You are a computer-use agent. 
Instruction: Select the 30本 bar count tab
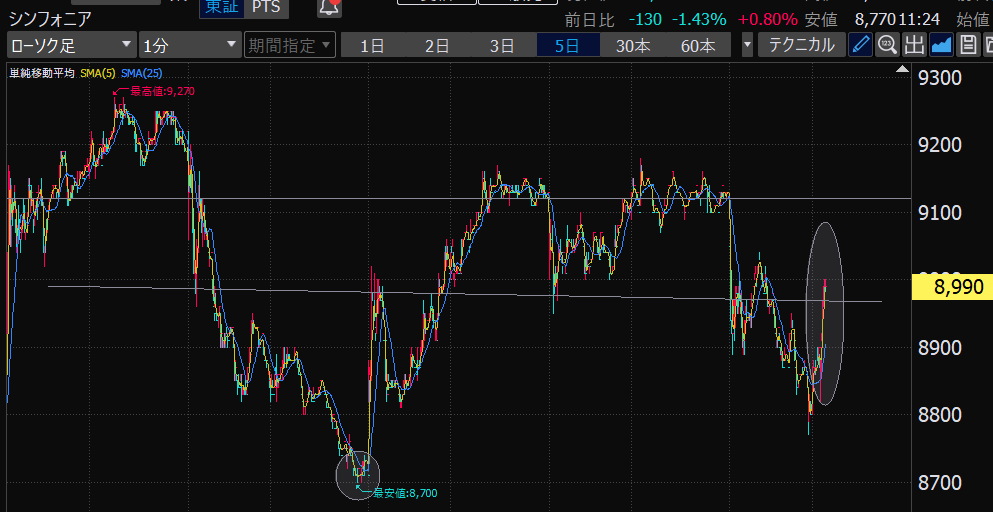click(633, 45)
